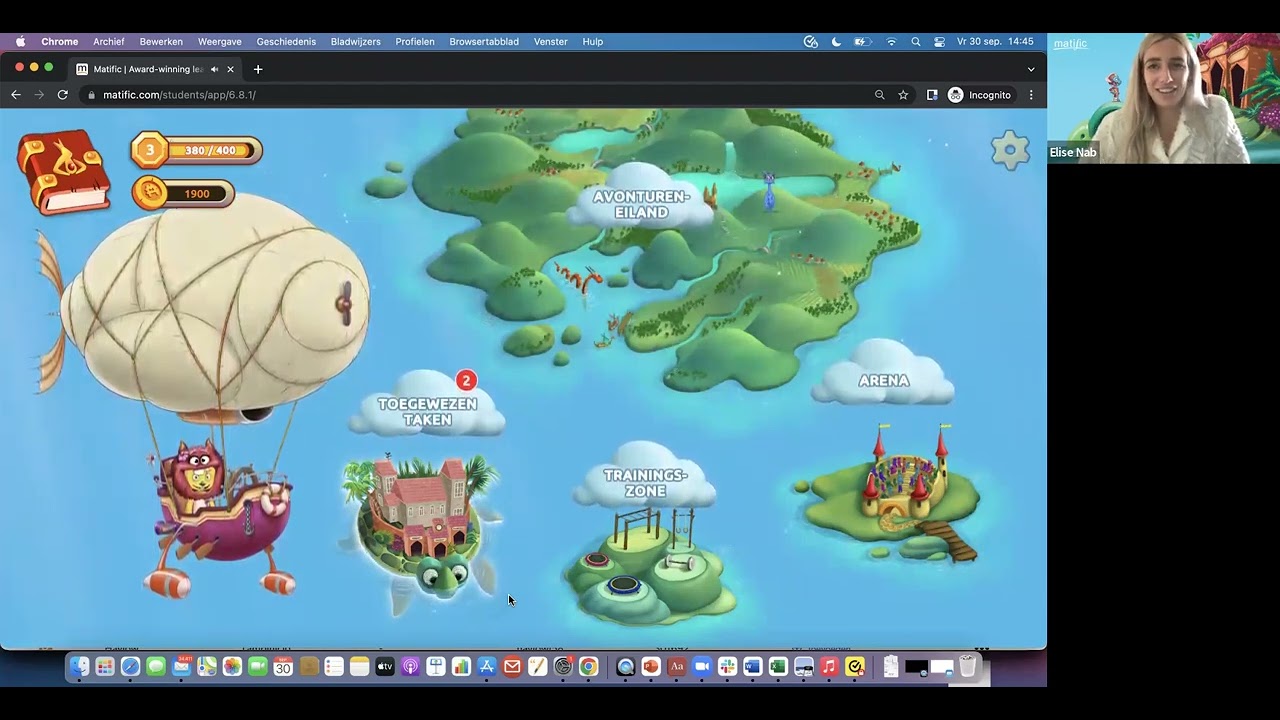The width and height of the screenshot is (1280, 720).
Task: Open PowerPoint from the dock
Action: pyautogui.click(x=651, y=667)
